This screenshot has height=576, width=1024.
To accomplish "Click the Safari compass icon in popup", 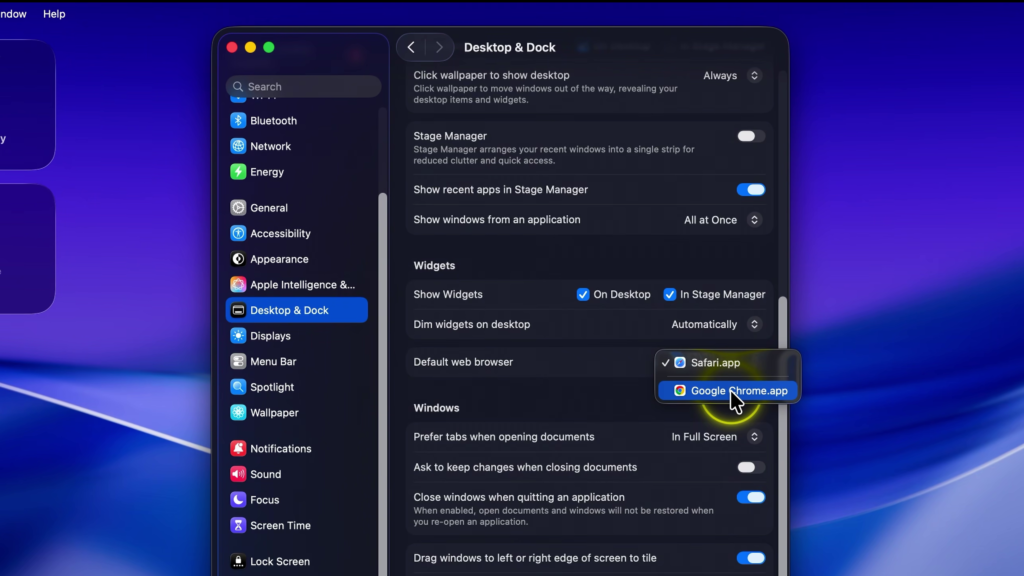I will [680, 362].
